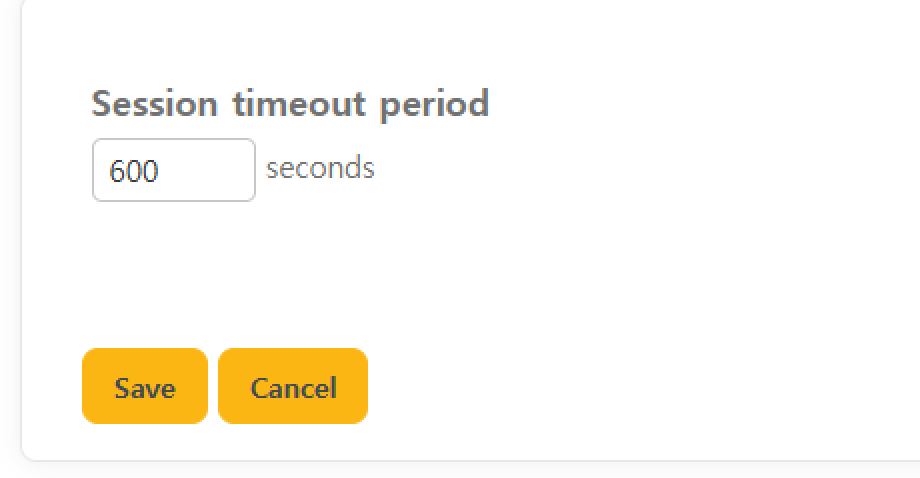The height and width of the screenshot is (478, 920).
Task: Cancel the session timeout changes
Action: click(293, 387)
